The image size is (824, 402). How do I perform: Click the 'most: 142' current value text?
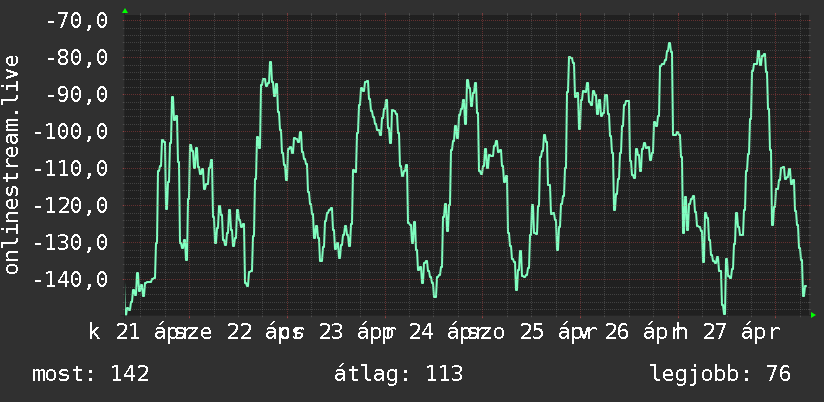tap(90, 374)
